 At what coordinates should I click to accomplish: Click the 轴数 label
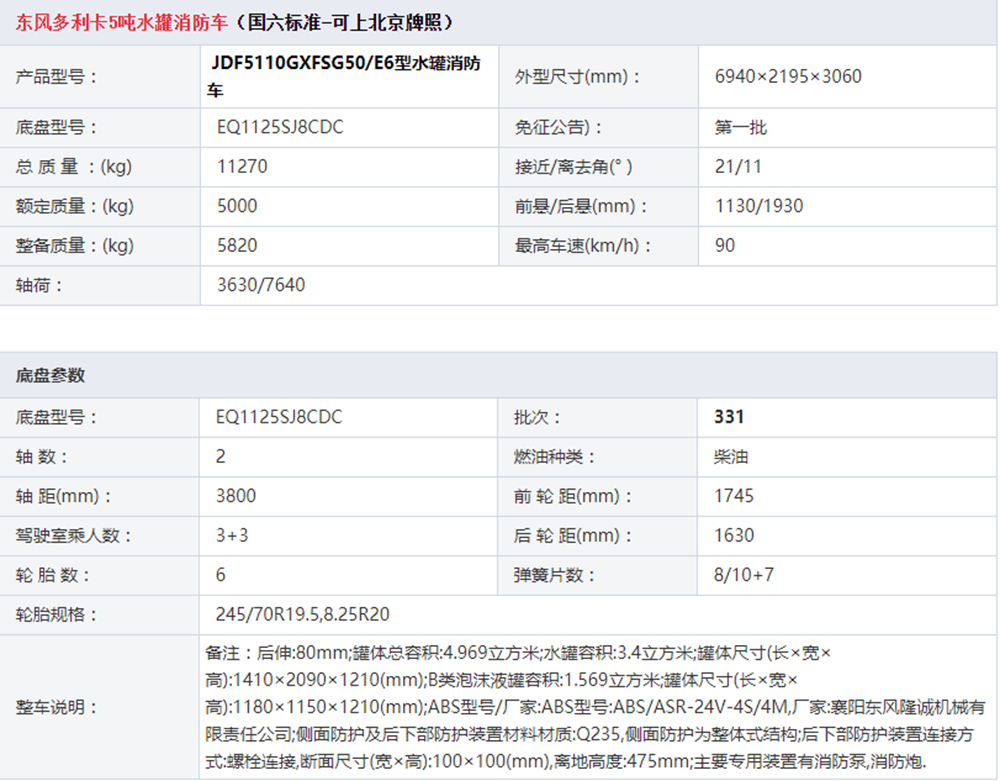point(41,457)
